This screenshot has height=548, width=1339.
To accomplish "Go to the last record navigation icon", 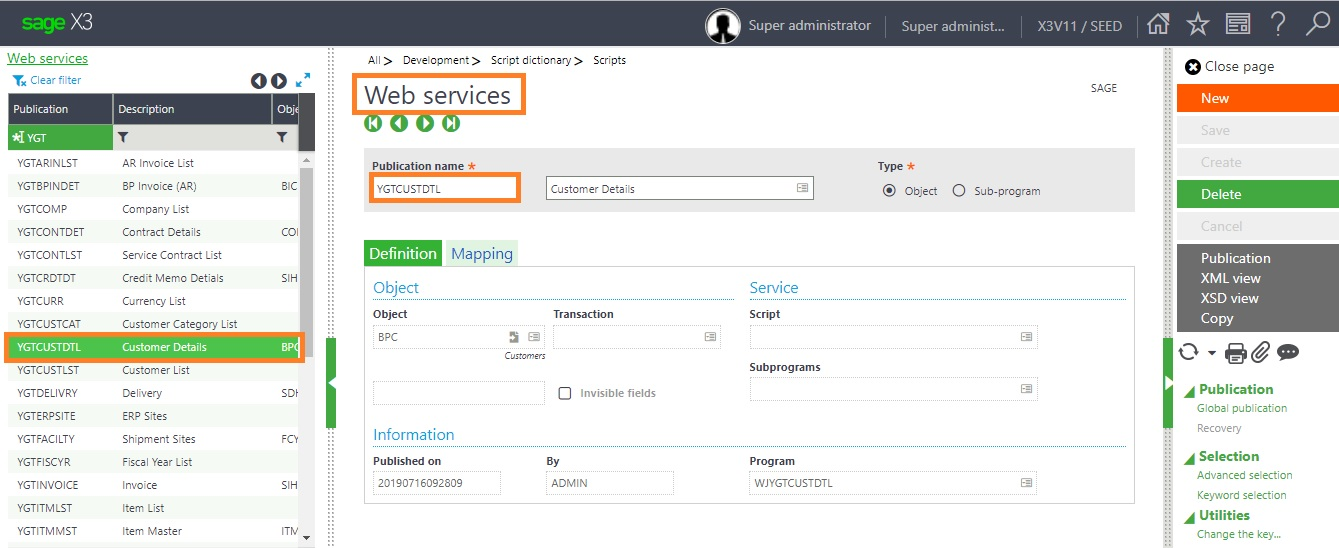I will click(x=451, y=123).
